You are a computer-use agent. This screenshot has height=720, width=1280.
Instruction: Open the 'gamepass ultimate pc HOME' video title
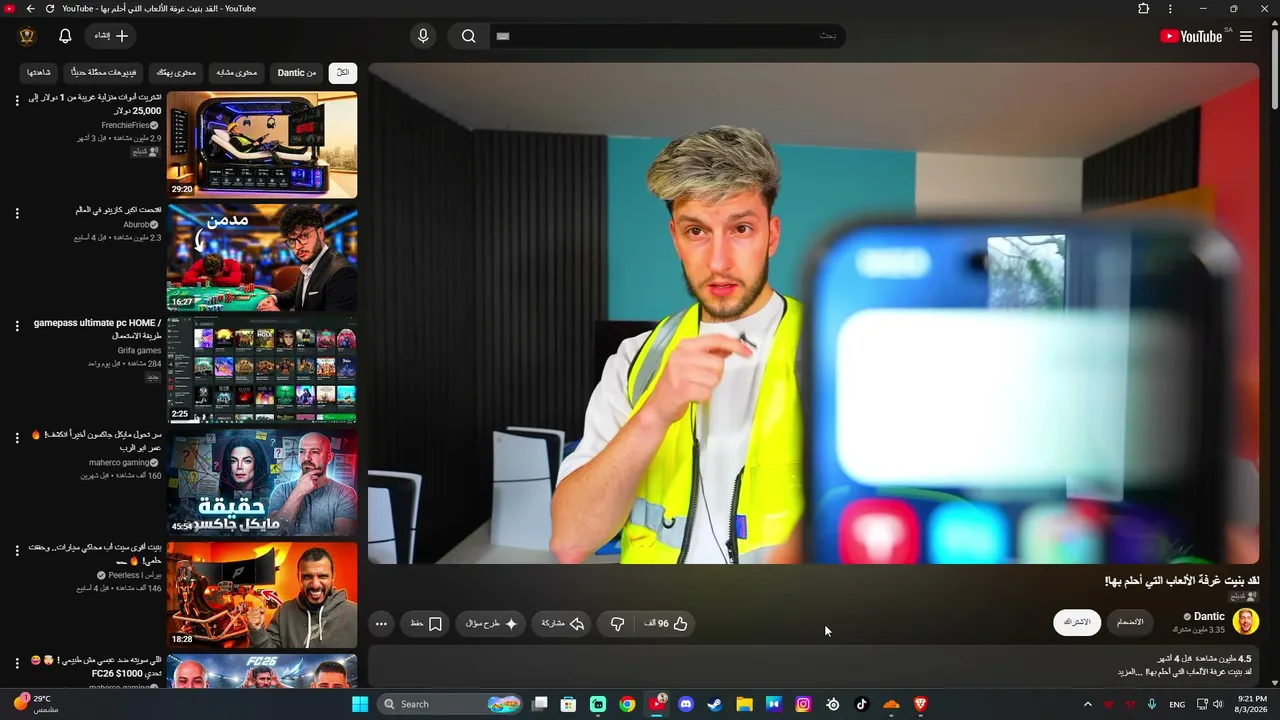click(97, 329)
